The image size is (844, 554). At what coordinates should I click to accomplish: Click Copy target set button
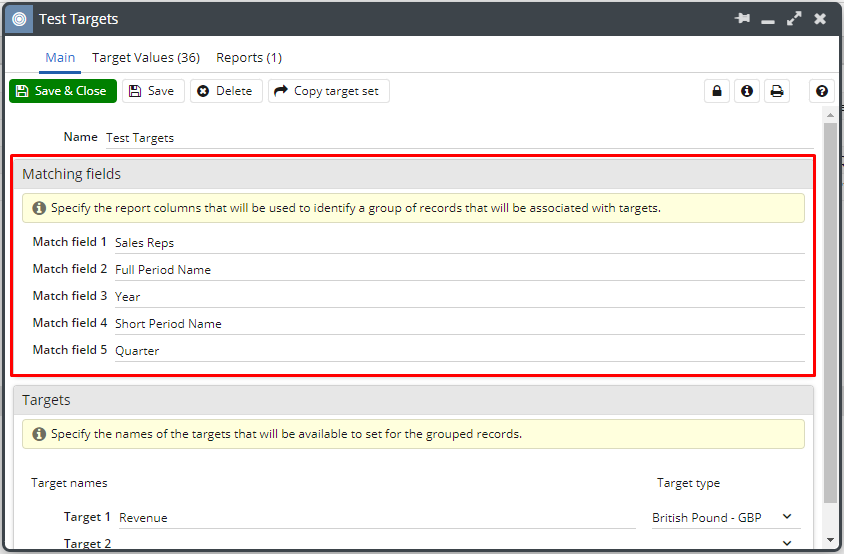[x=328, y=91]
